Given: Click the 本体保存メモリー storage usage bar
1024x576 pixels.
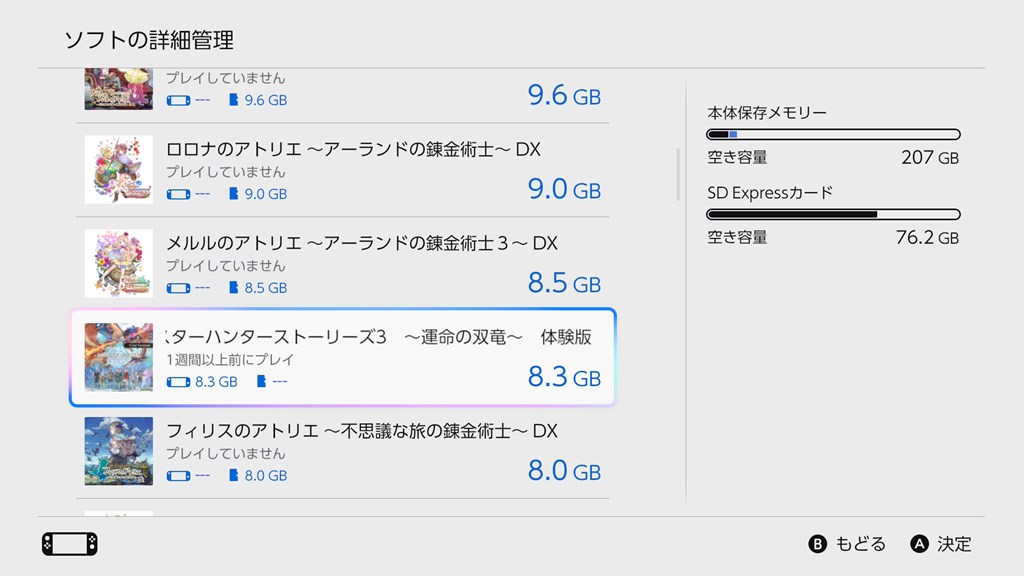Looking at the screenshot, I should tap(833, 134).
